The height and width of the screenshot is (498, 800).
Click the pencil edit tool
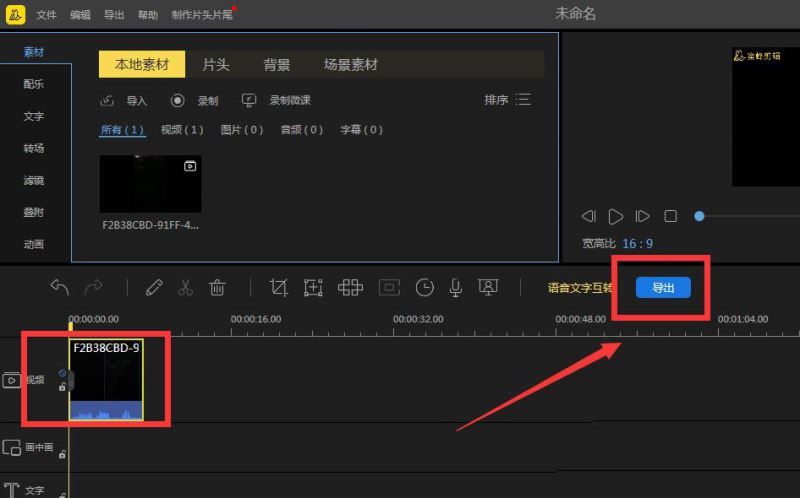click(x=154, y=287)
